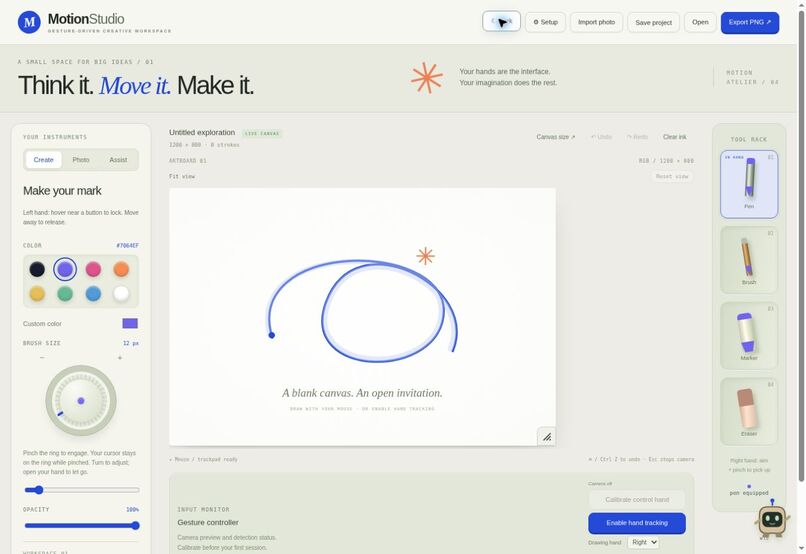Click the Reset view button
This screenshot has width=806, height=554.
[672, 176]
